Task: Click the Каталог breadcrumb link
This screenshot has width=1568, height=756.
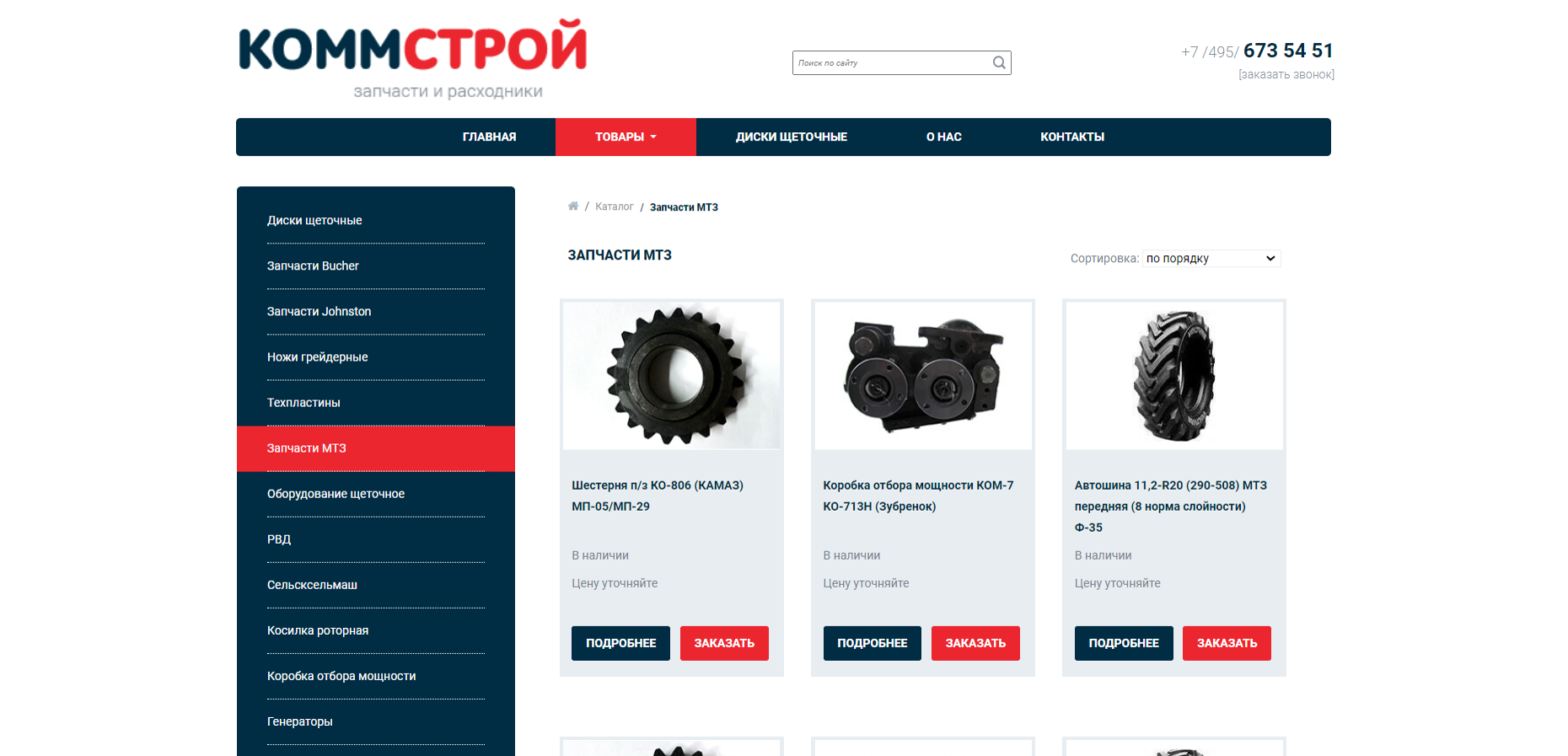Action: (614, 206)
